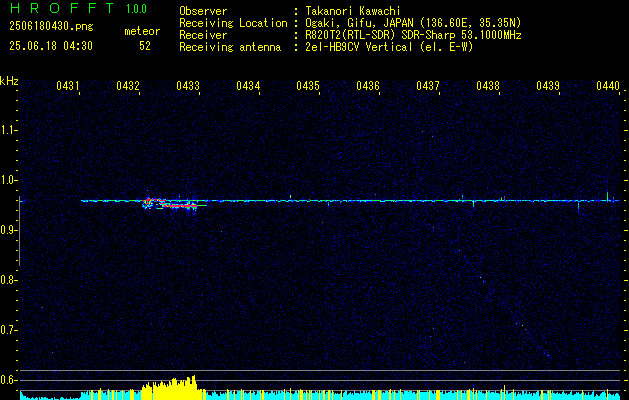Image resolution: width=629 pixels, height=400 pixels.
Task: Click antenna text 2el-HB9CV Vertical
Action: click(359, 47)
